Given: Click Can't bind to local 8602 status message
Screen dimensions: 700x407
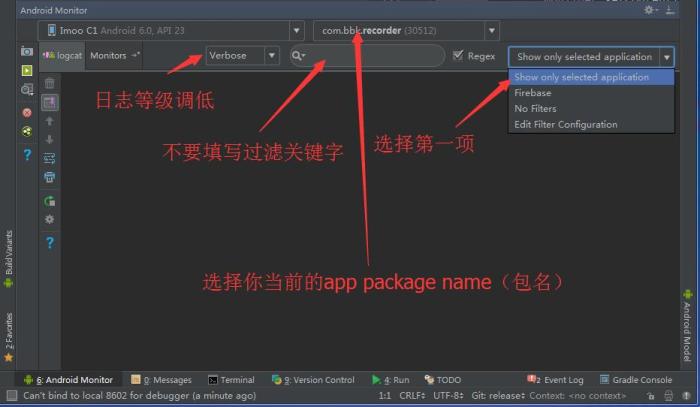Looking at the screenshot, I should (x=139, y=395).
